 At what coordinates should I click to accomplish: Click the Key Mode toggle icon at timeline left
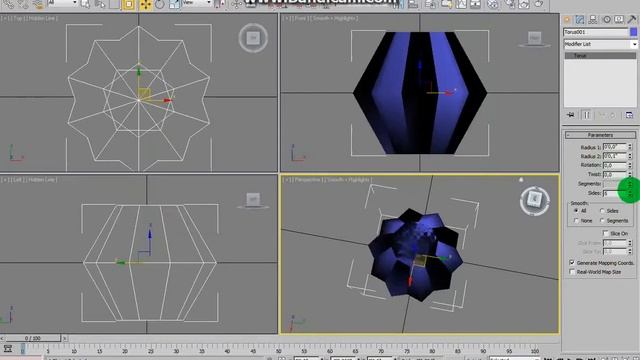tap(8, 349)
